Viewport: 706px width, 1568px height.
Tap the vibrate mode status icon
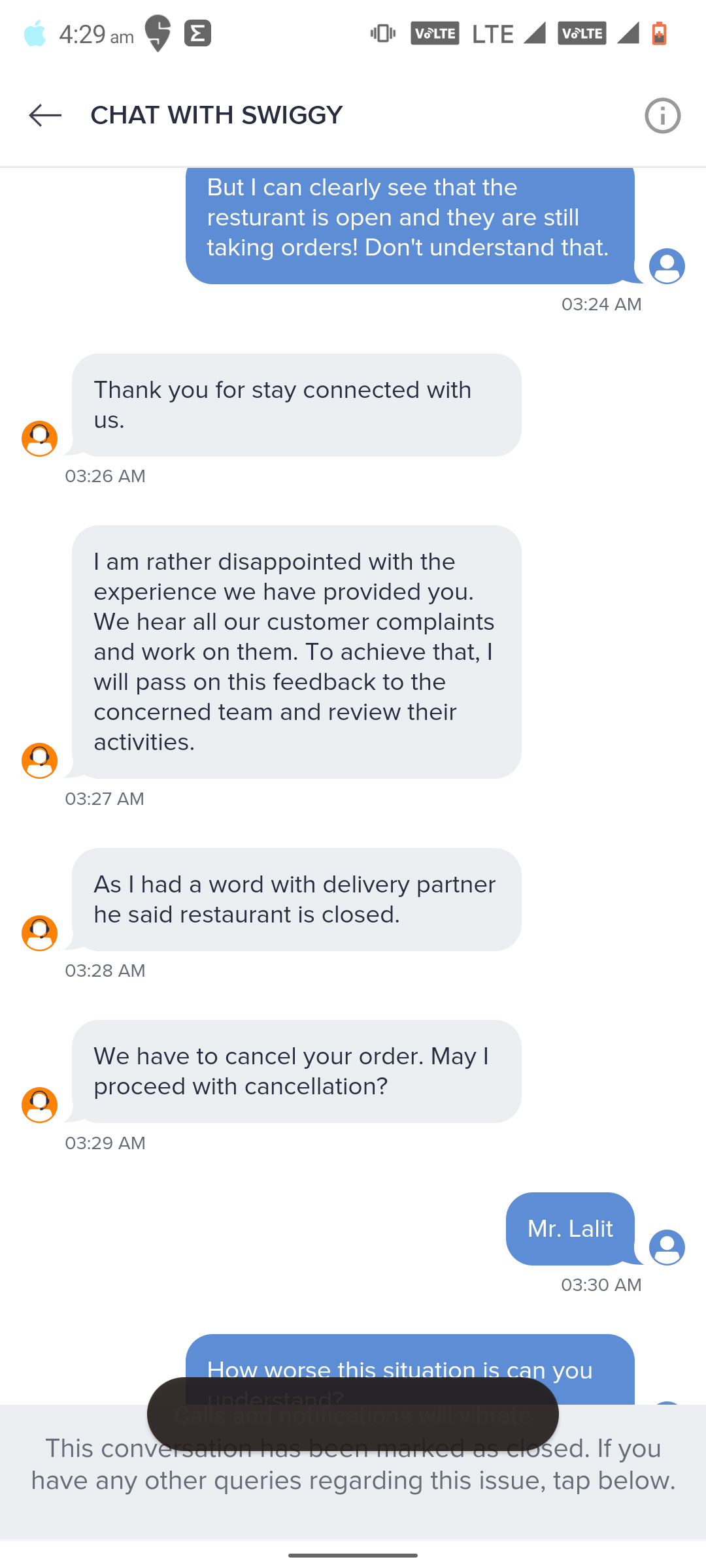[x=383, y=33]
